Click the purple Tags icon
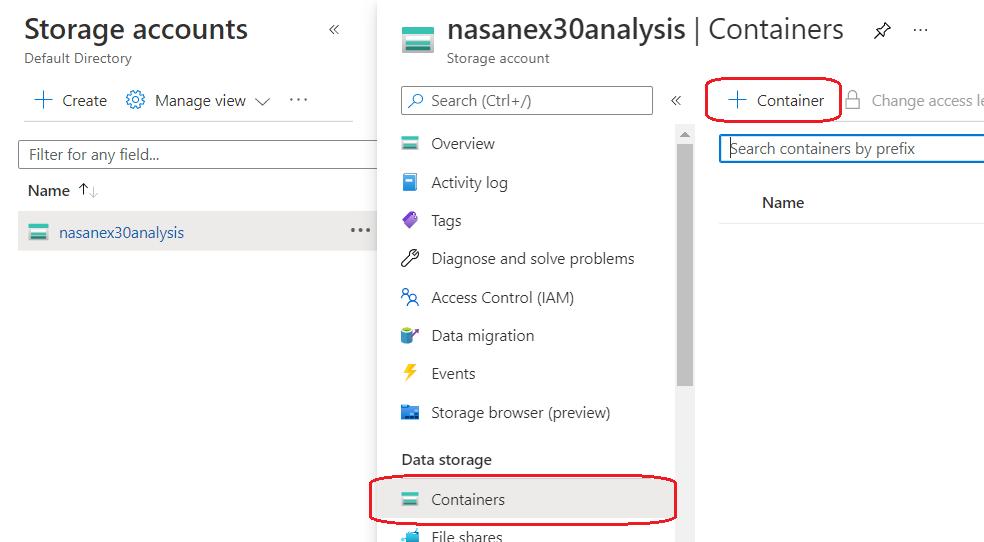The height and width of the screenshot is (542, 984). coord(410,220)
